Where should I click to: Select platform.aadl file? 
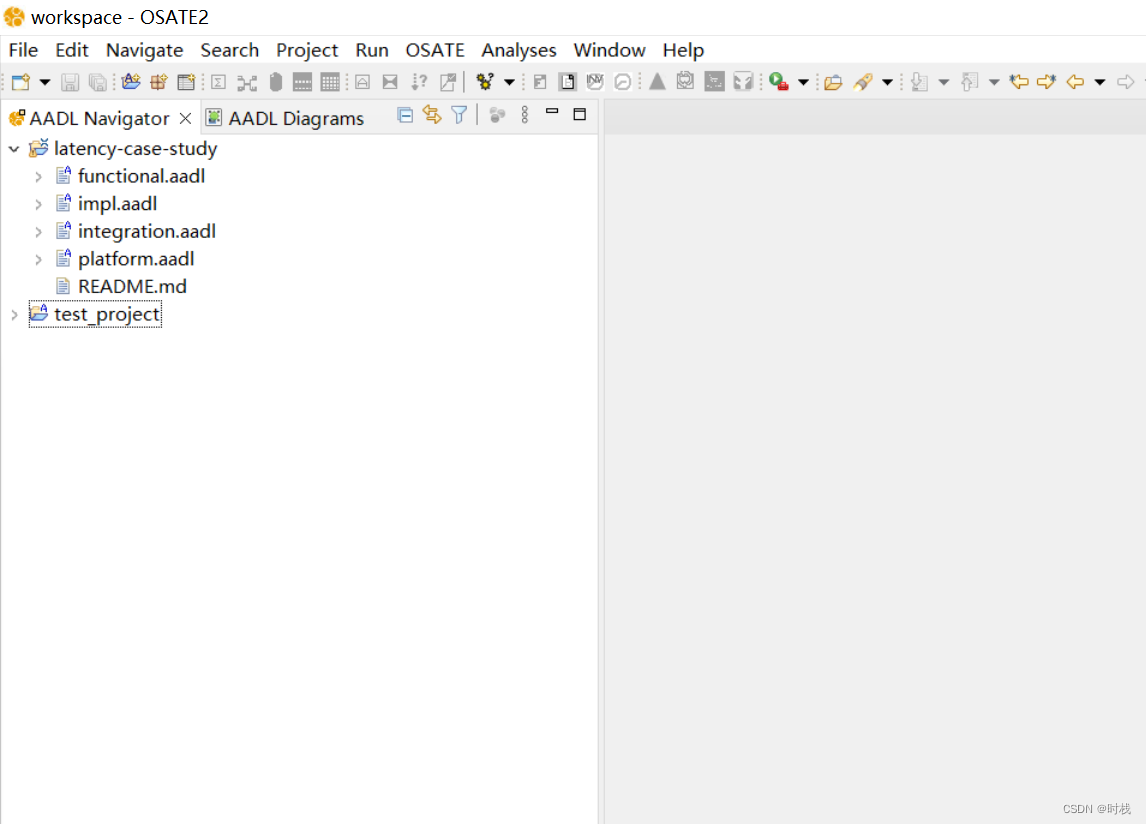click(136, 259)
